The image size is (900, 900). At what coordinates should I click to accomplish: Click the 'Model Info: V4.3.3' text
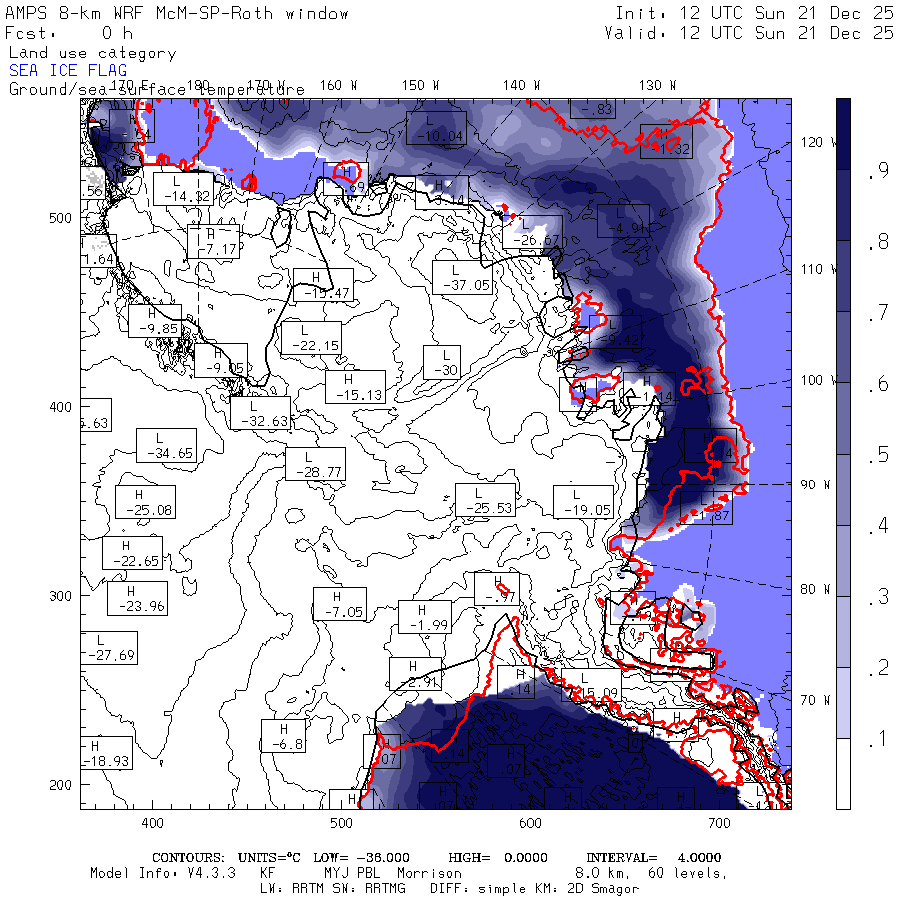pos(163,873)
